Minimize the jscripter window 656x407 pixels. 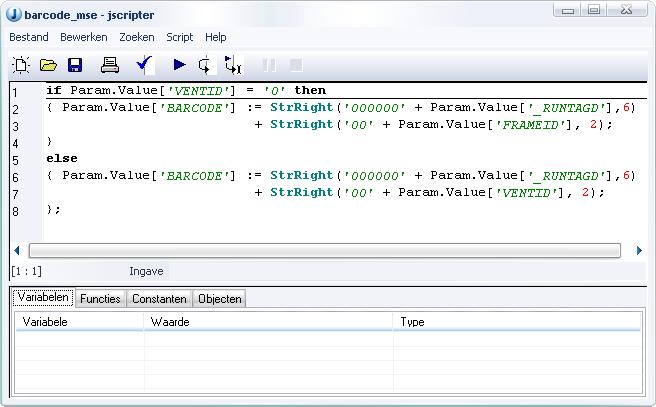click(567, 10)
